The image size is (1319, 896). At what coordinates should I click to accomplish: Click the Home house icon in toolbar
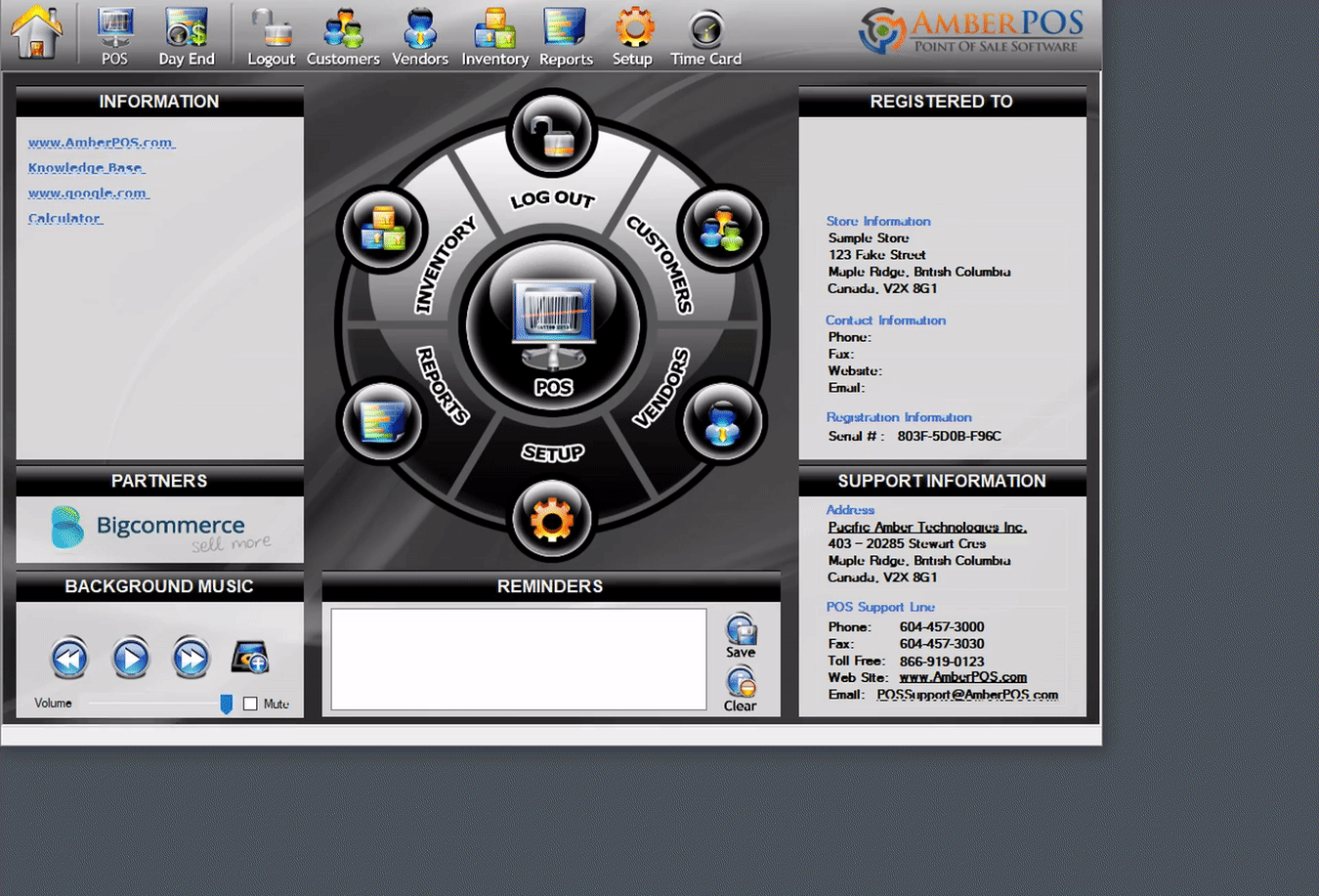[x=37, y=32]
